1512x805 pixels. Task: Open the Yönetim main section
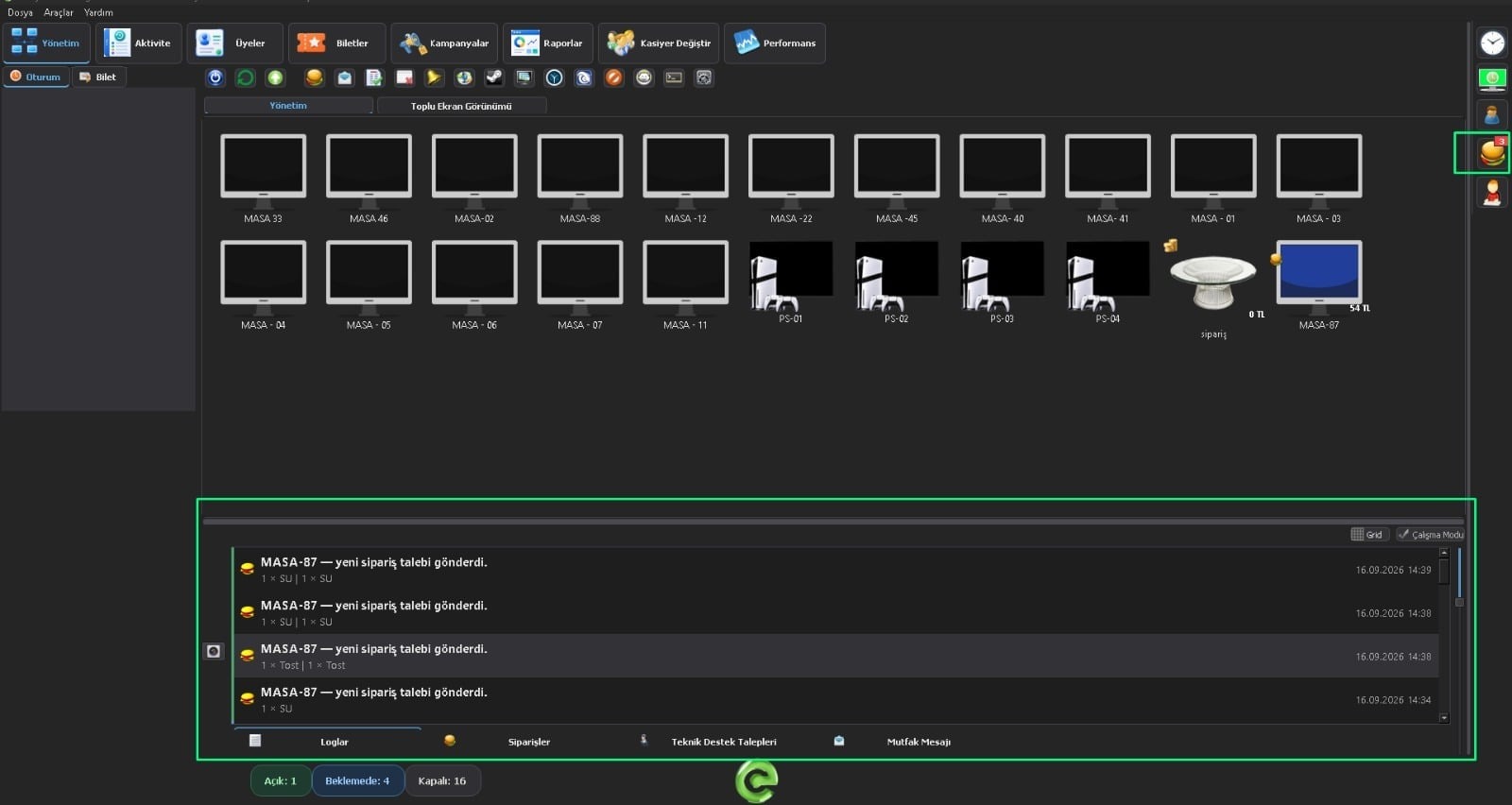(x=46, y=43)
